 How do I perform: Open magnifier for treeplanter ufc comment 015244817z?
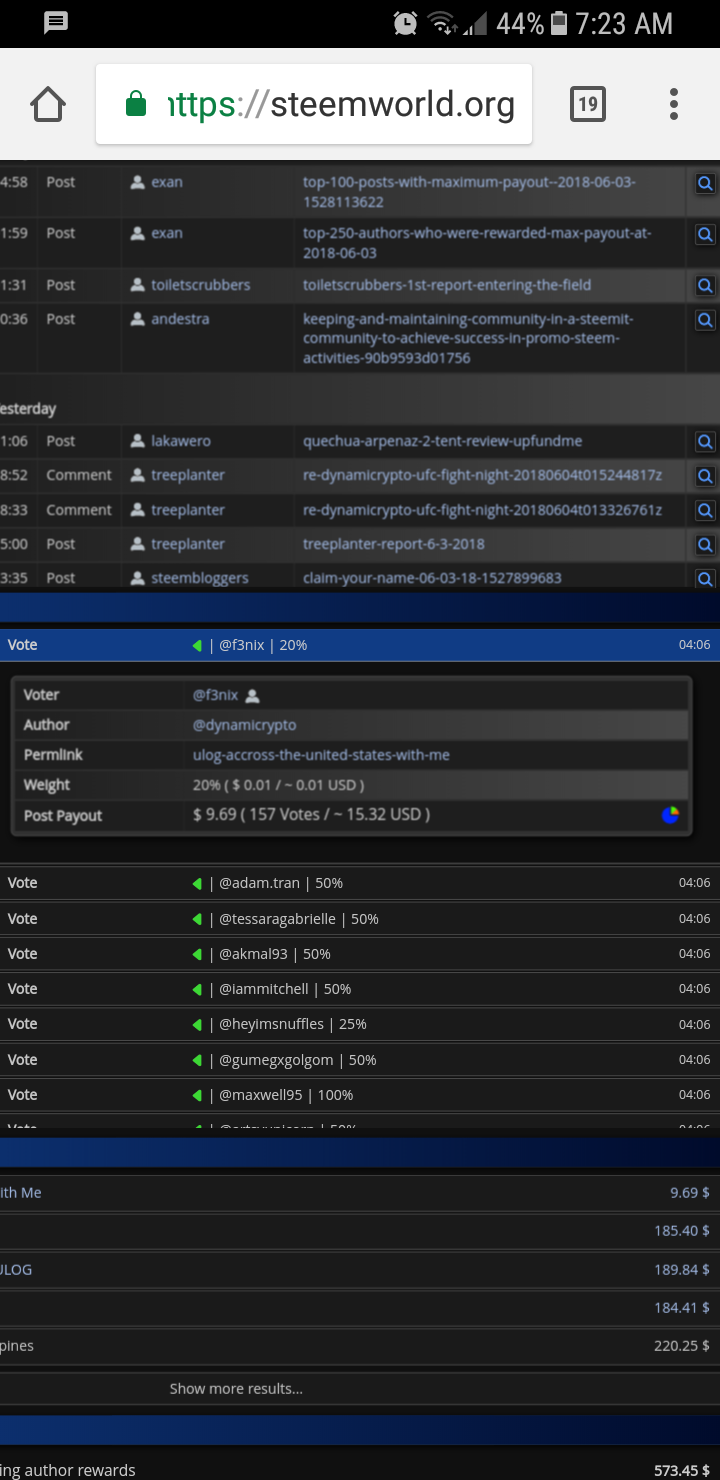(705, 476)
